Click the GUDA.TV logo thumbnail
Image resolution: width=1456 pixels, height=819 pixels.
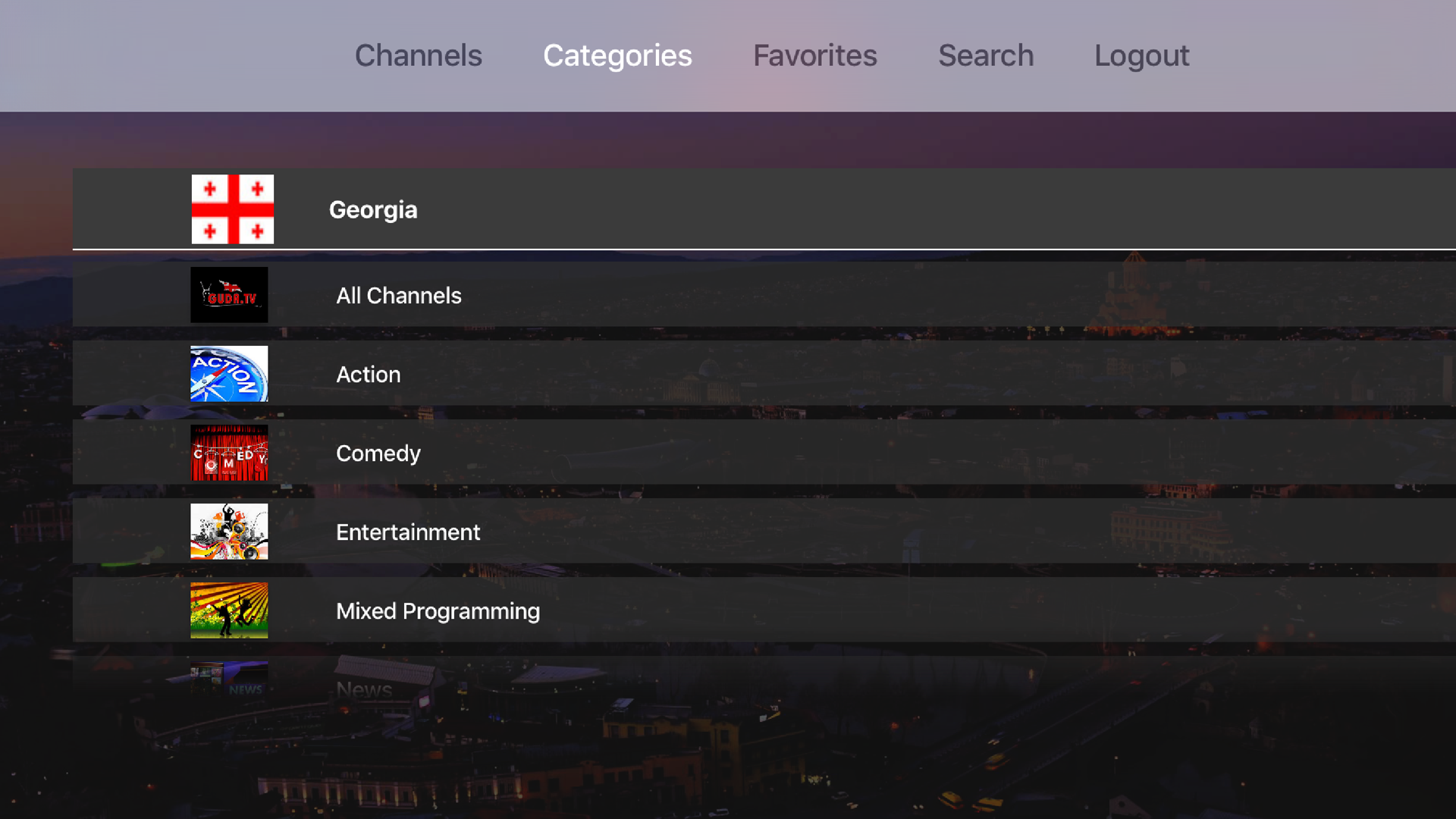pyautogui.click(x=229, y=295)
